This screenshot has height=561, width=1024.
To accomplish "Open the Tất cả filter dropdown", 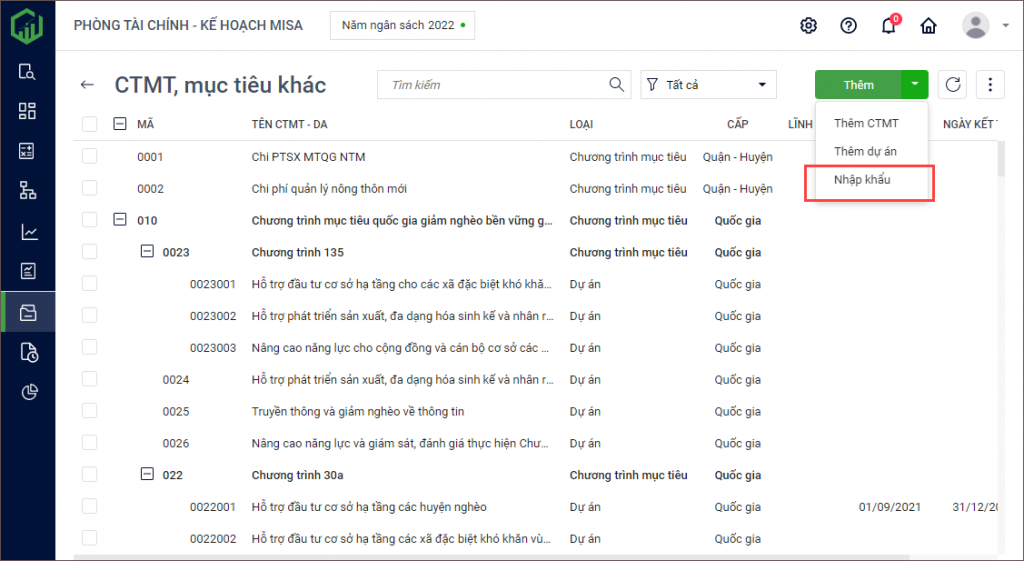I will click(x=708, y=85).
